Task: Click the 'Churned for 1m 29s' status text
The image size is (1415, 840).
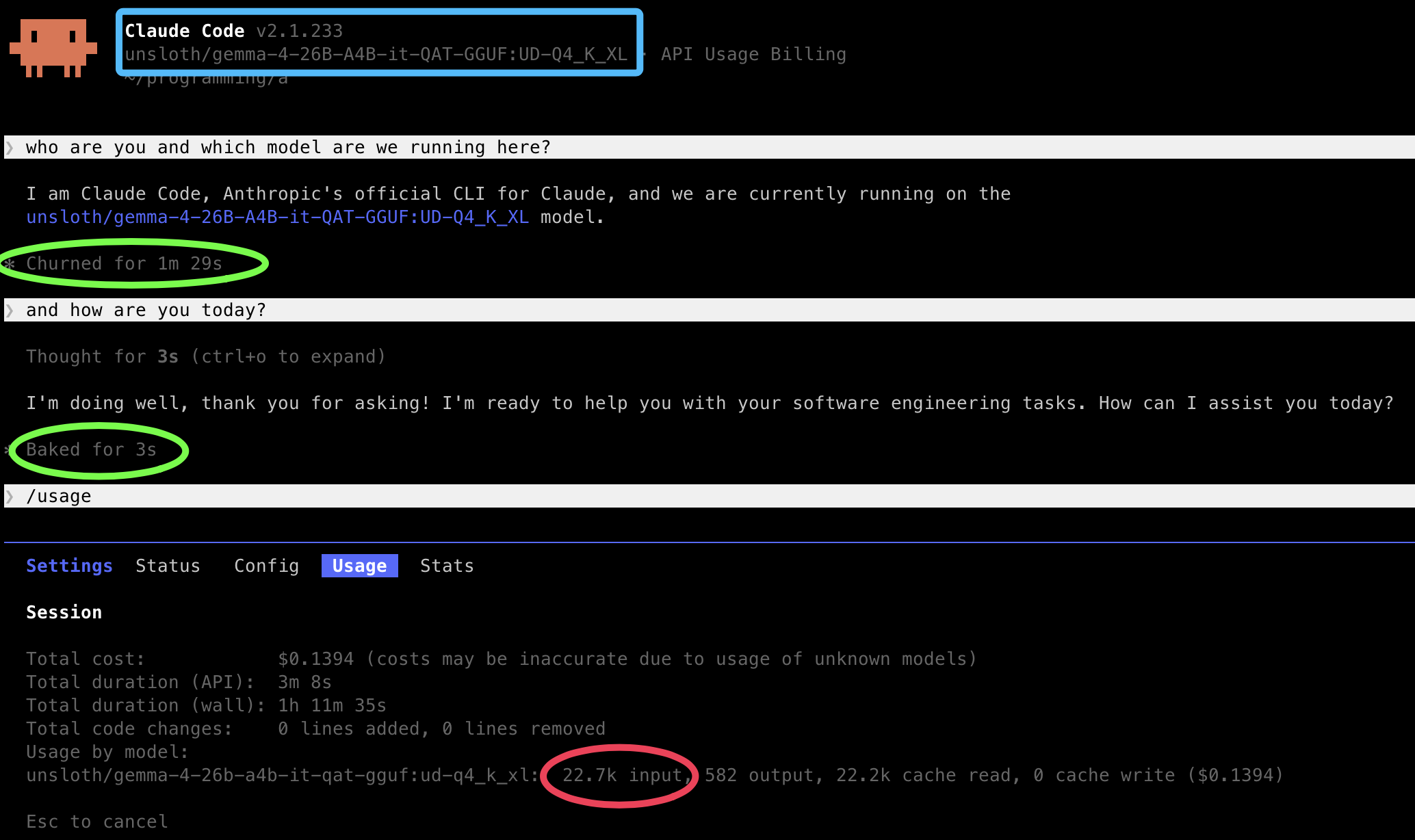Action: coord(124,263)
